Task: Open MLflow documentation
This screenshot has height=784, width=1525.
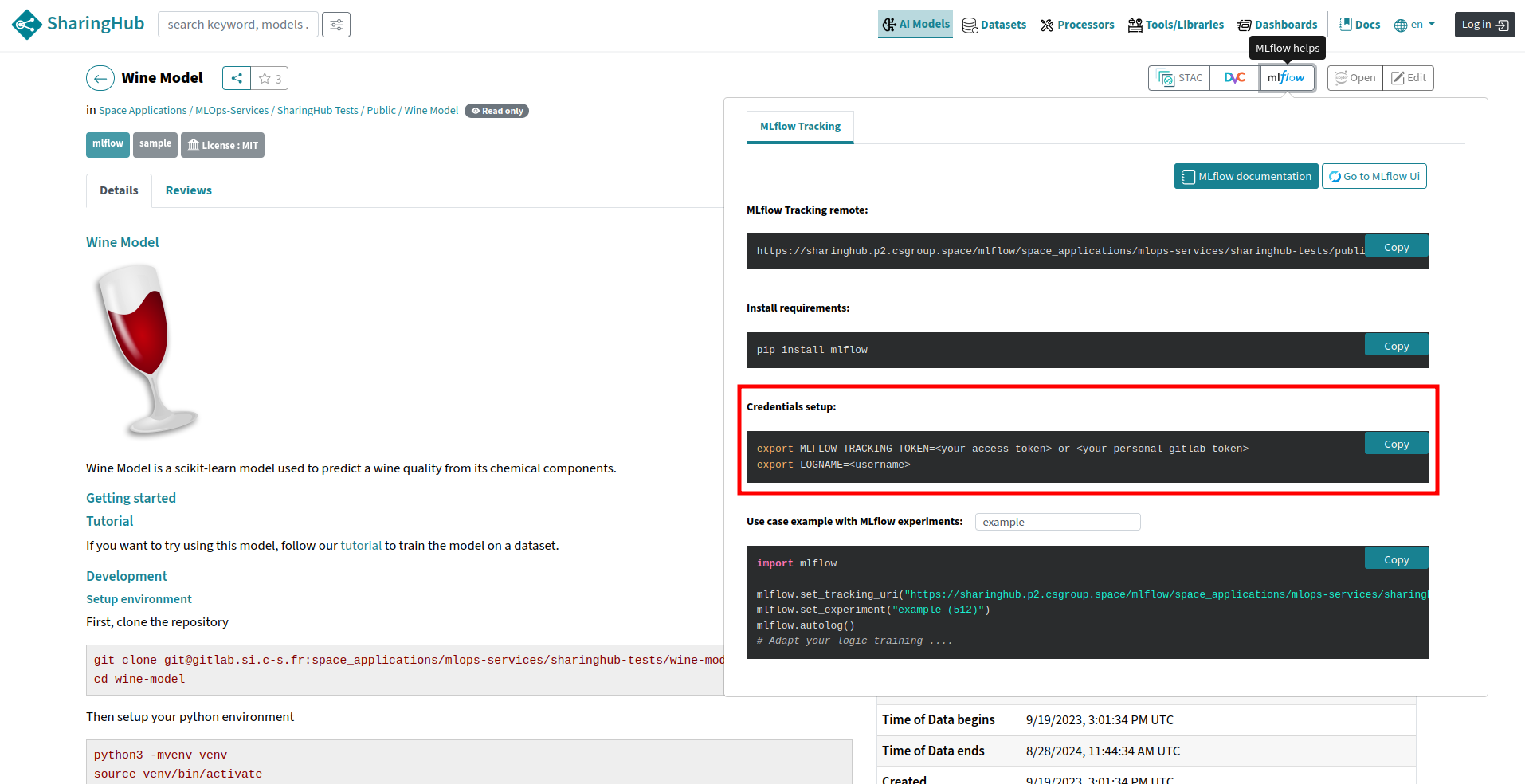Action: [1246, 176]
